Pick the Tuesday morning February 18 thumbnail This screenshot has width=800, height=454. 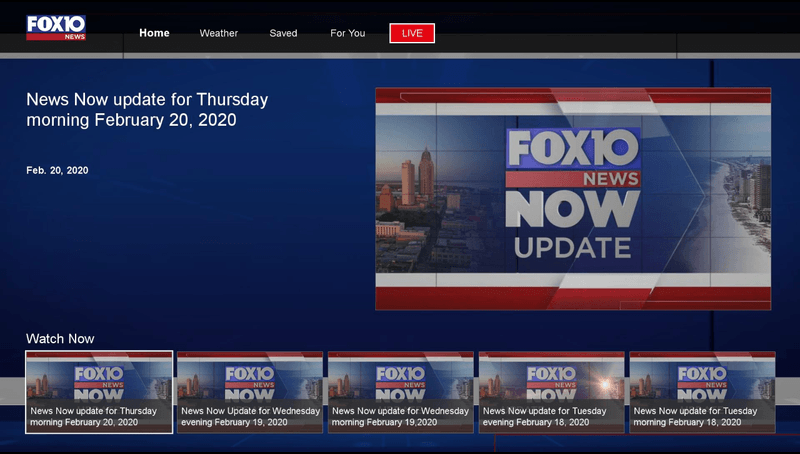tap(701, 380)
